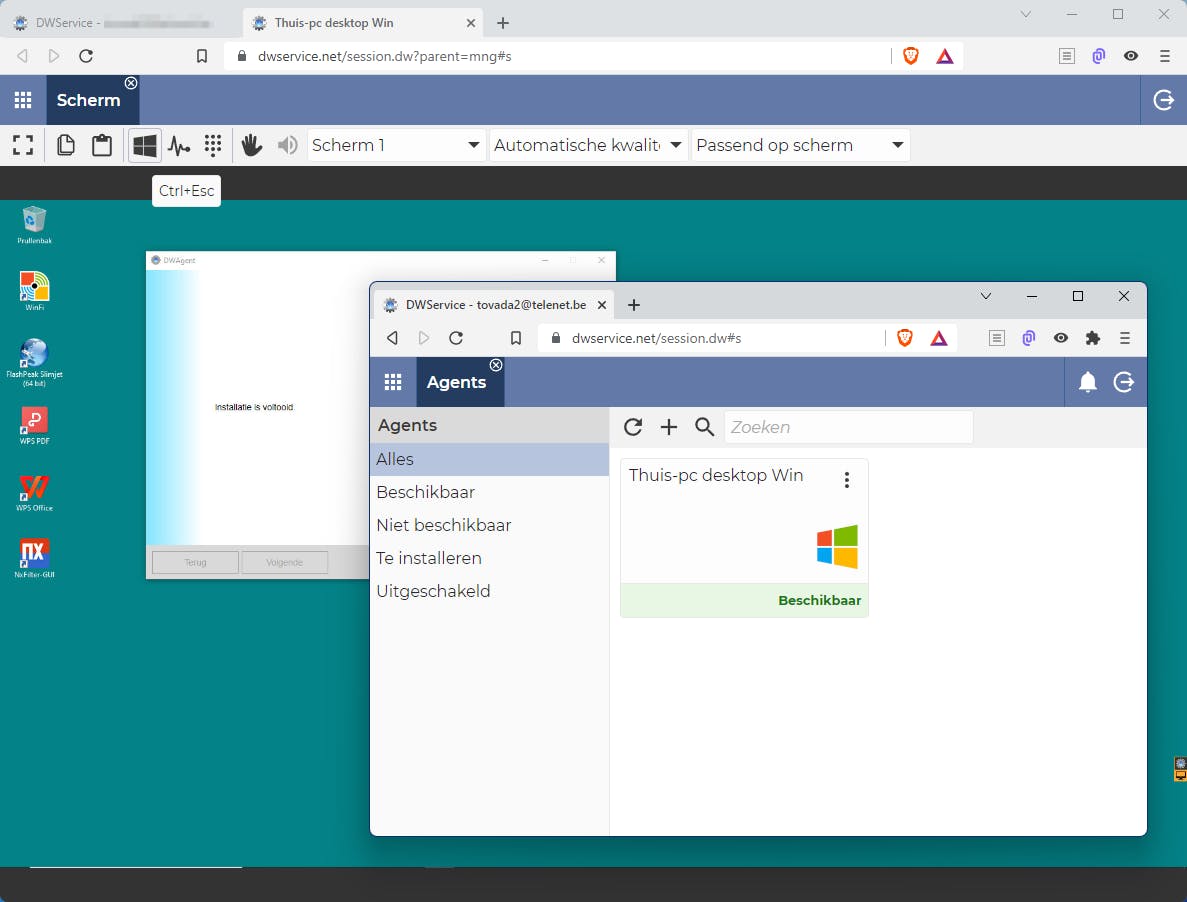Expand the inner browser tab search chevron
Screen dimensions: 1187x902
[986, 296]
